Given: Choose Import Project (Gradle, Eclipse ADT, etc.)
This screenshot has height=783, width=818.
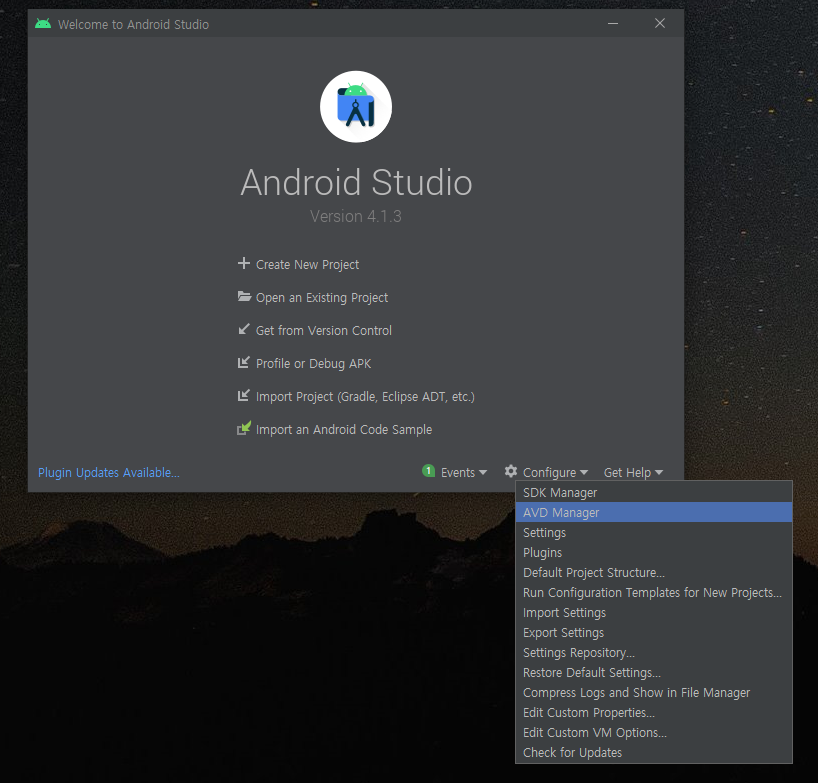Looking at the screenshot, I should (365, 396).
